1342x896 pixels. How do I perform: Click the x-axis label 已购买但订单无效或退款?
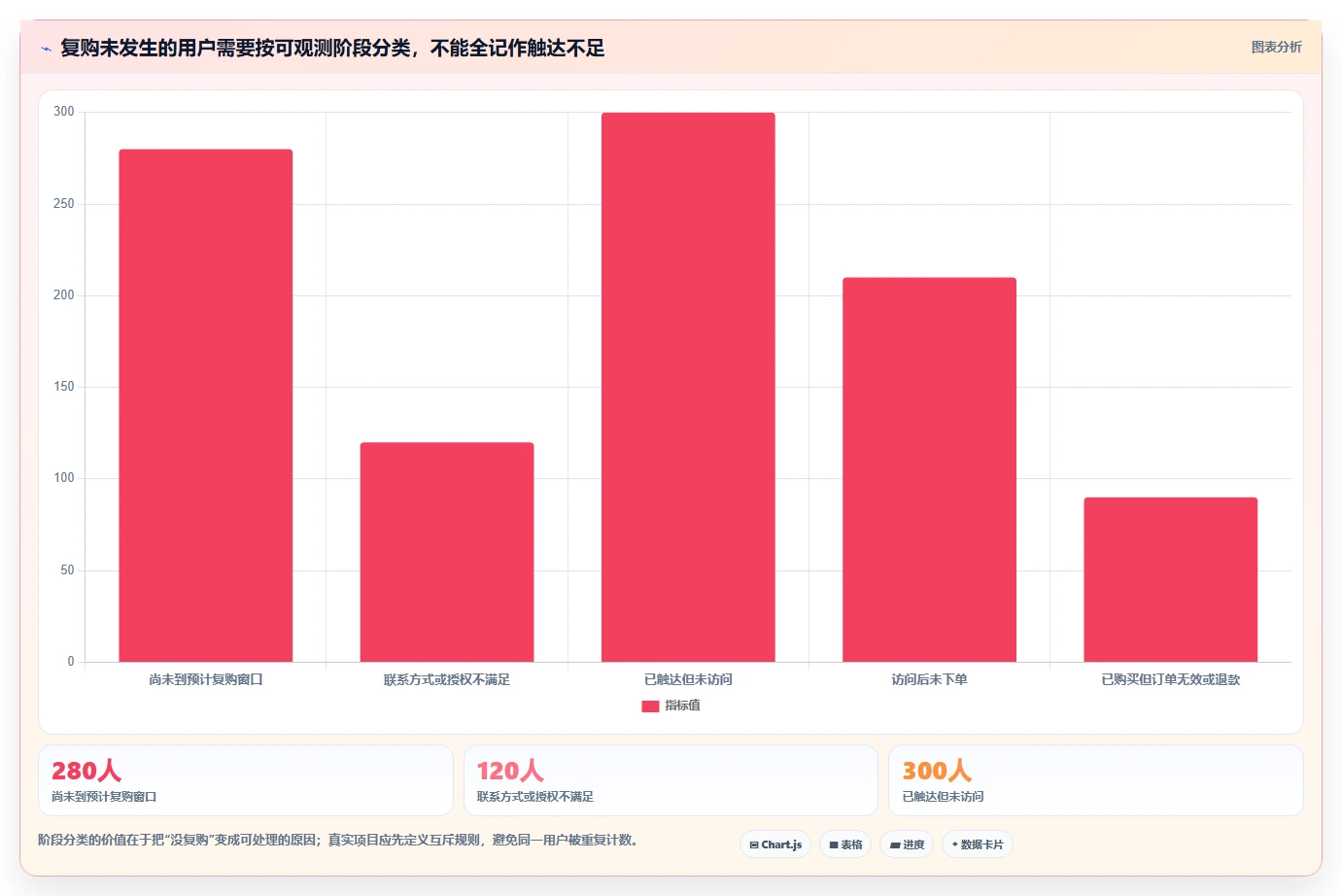pos(1171,680)
